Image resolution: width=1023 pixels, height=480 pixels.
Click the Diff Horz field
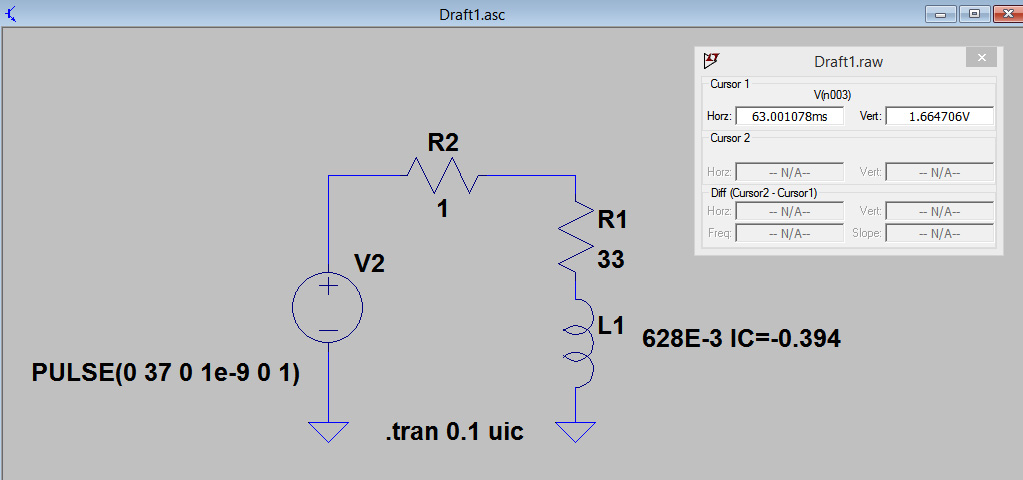pos(789,211)
